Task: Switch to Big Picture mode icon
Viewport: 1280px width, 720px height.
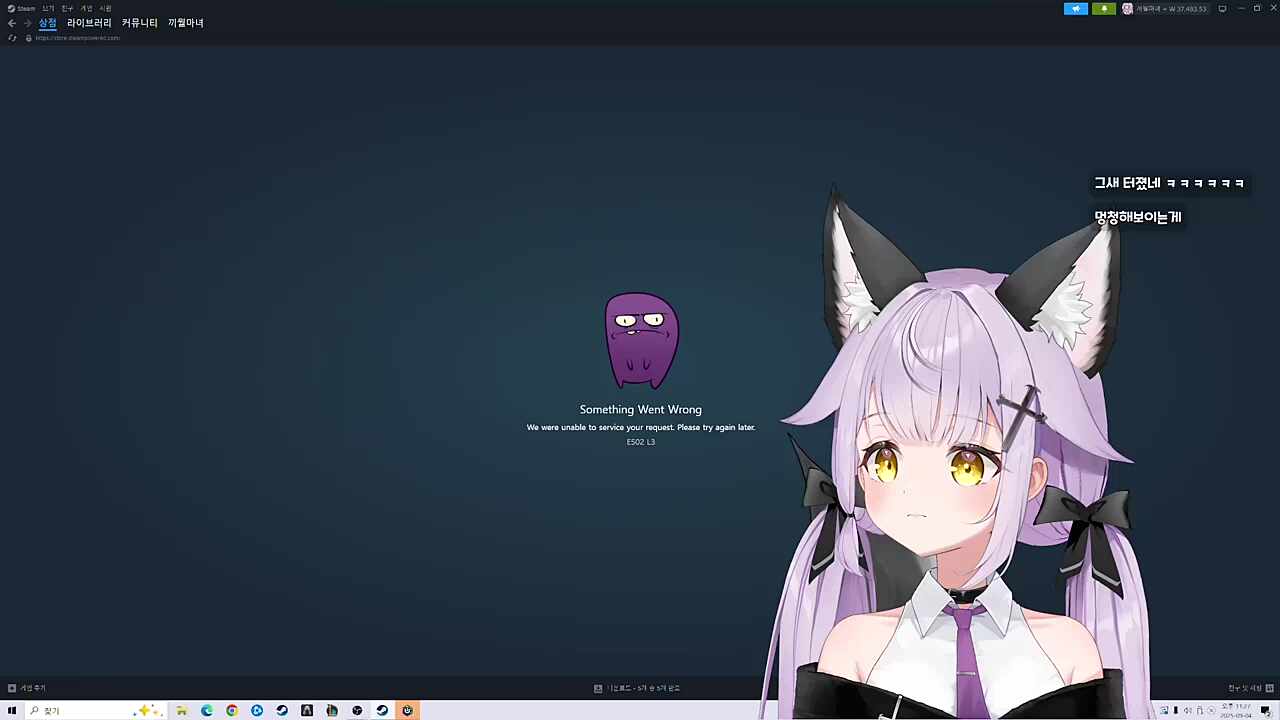Action: (1222, 9)
